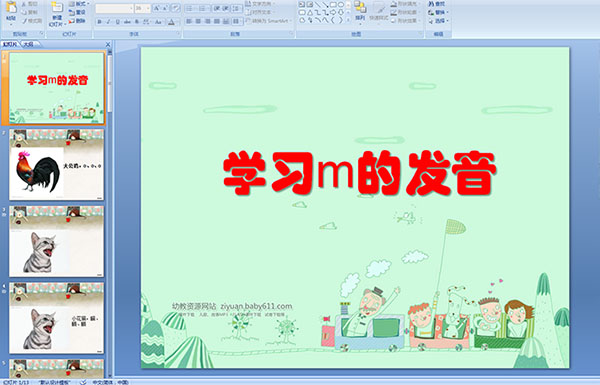600x385 pixels.
Task: Click the Arrange objects icon
Action: 359,10
